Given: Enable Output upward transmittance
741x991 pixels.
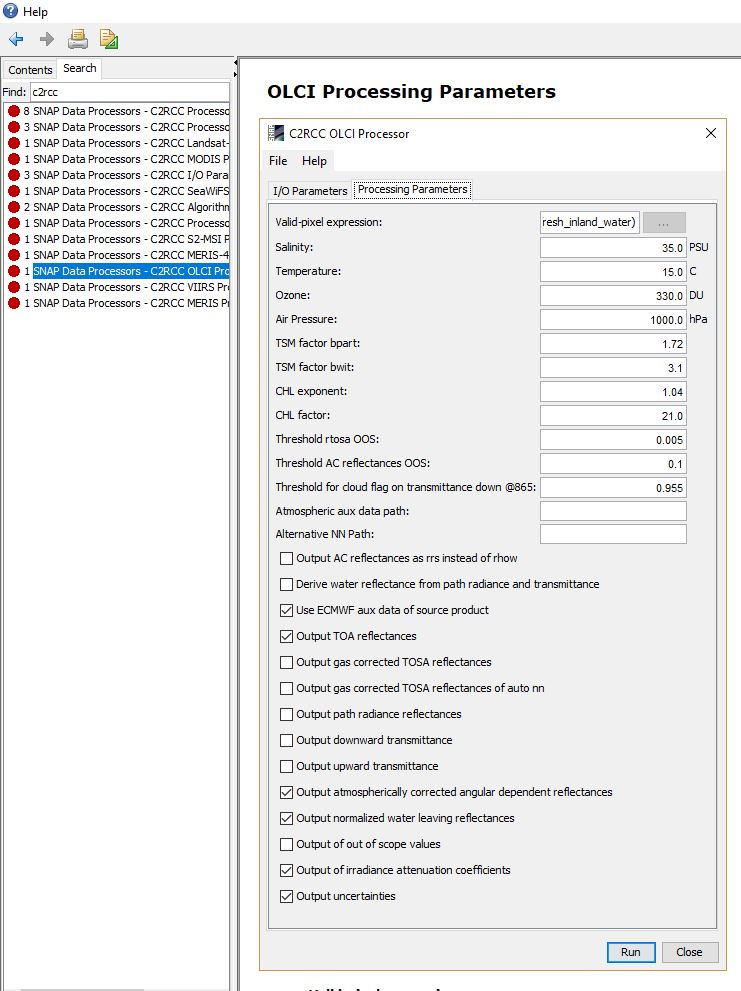Looking at the screenshot, I should tap(286, 766).
